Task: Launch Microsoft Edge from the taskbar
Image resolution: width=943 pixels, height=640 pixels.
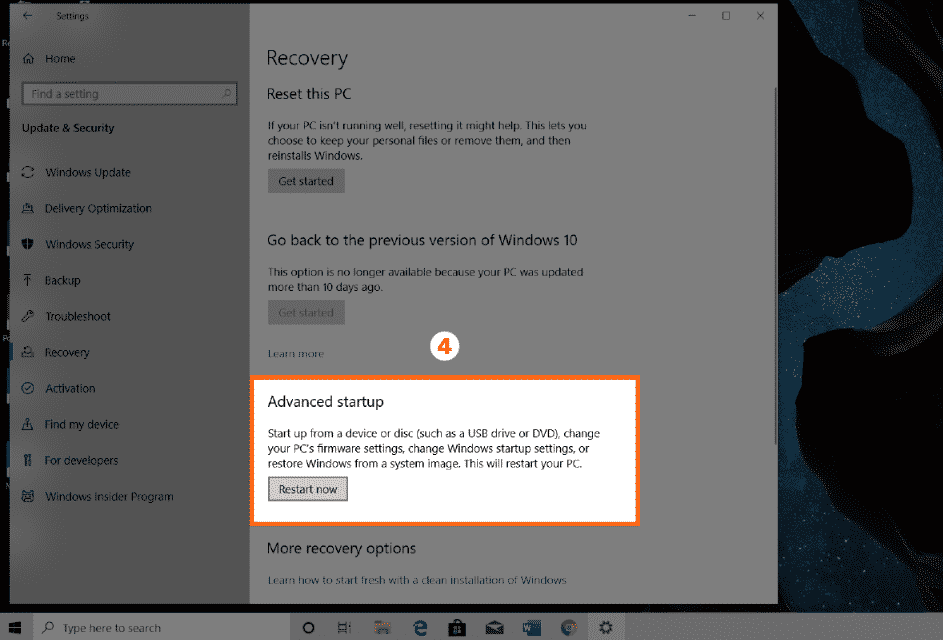Action: coord(420,628)
